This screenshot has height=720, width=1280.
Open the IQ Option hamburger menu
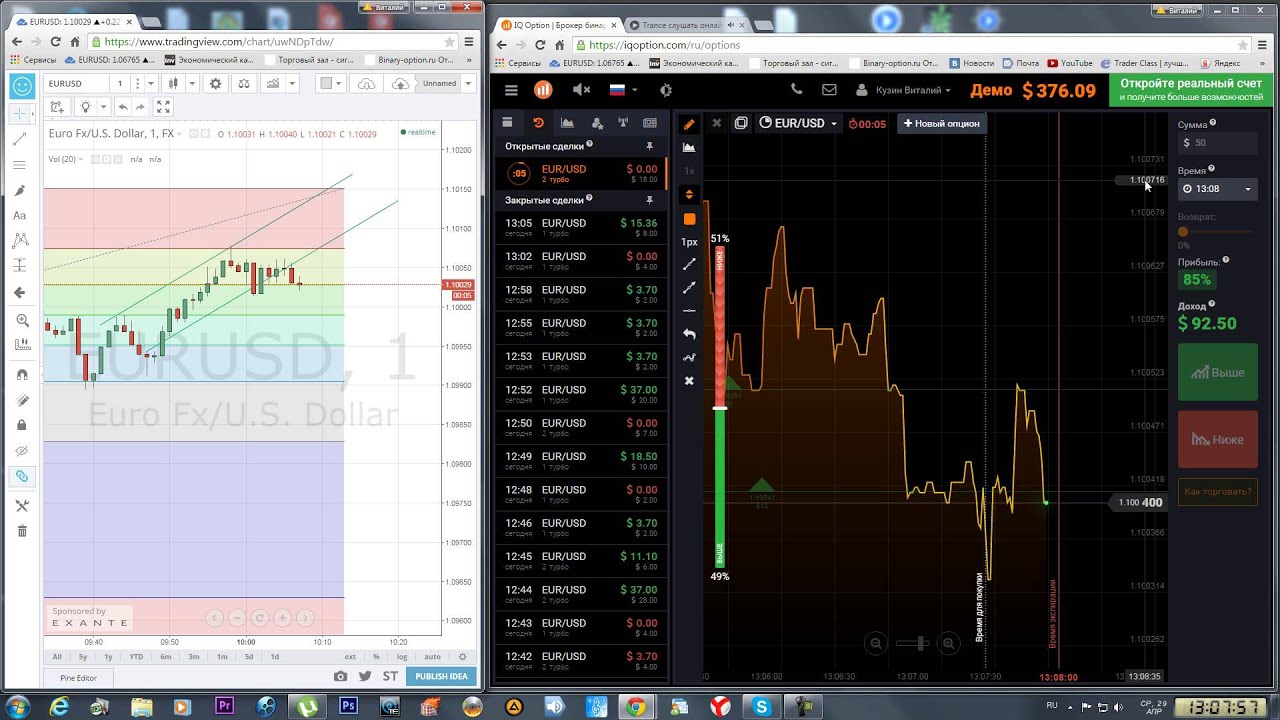(x=511, y=90)
